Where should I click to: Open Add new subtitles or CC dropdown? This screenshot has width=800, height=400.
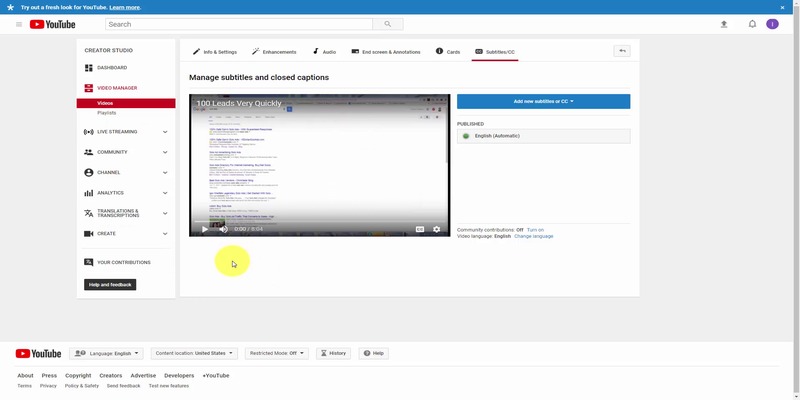point(543,101)
